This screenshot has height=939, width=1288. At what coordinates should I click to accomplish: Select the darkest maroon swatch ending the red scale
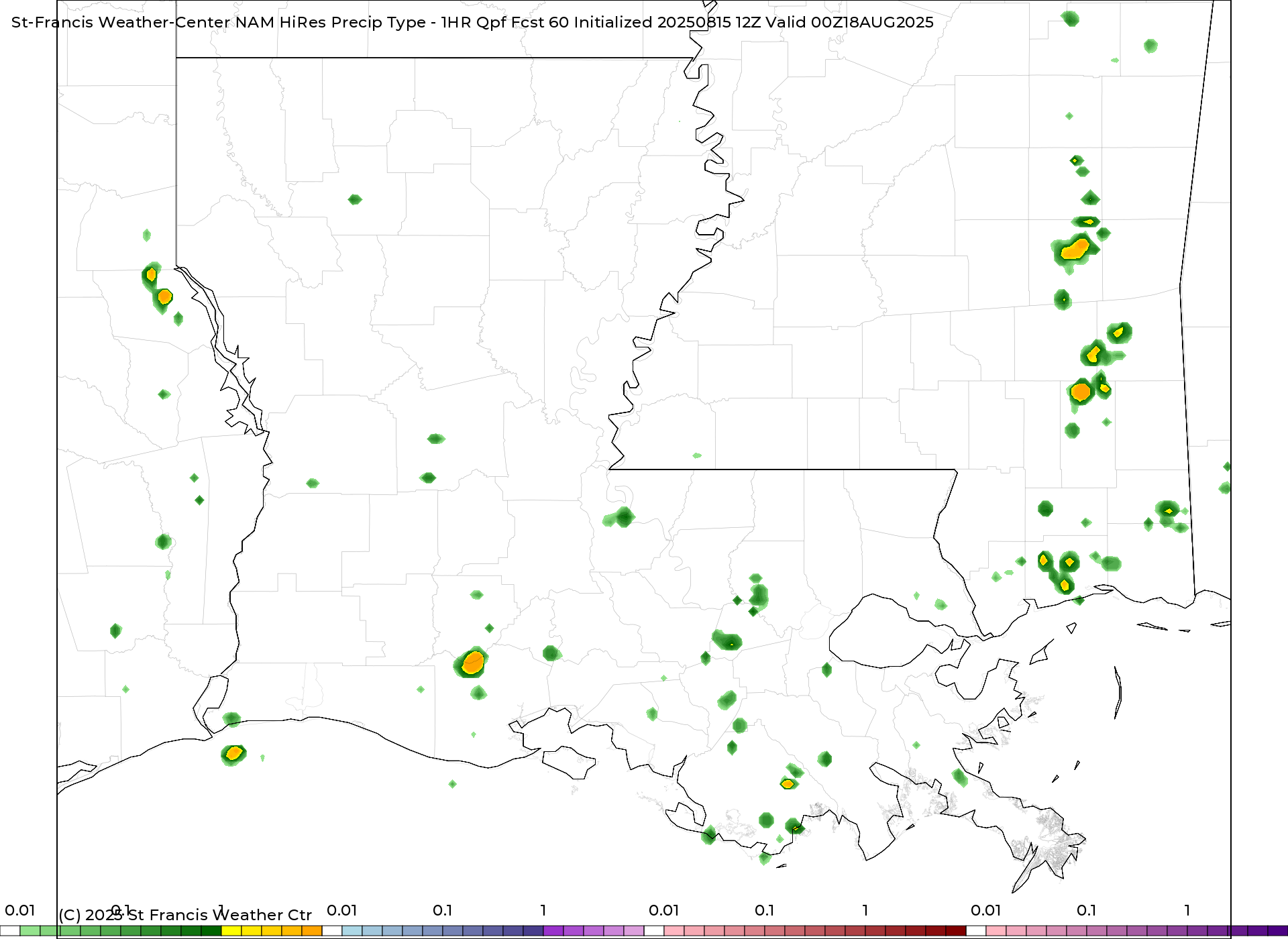(956, 931)
